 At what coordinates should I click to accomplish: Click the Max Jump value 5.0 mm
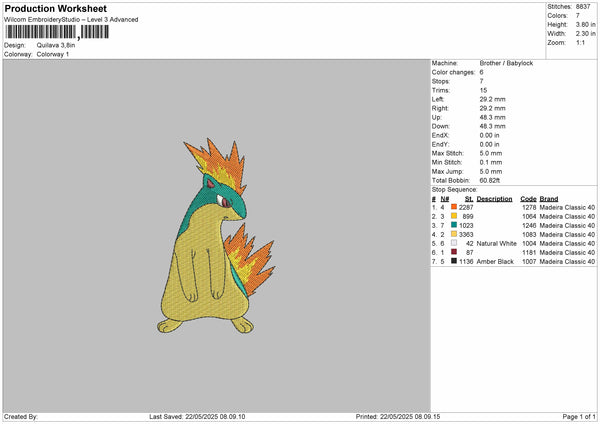(x=491, y=171)
